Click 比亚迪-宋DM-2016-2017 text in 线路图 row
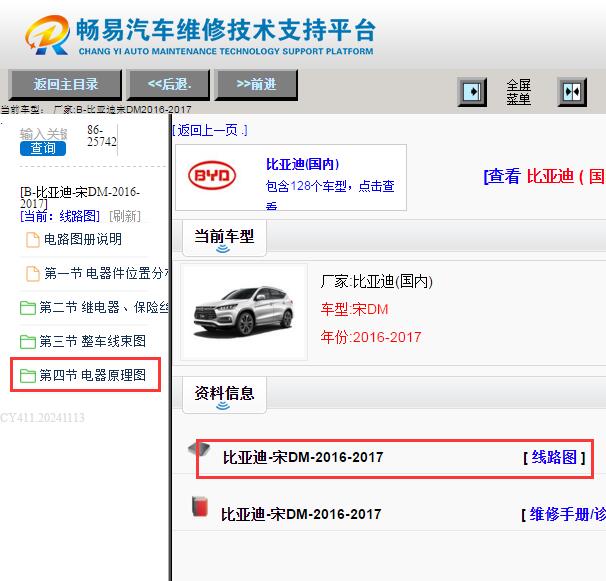This screenshot has height=581, width=606. tap(303, 458)
